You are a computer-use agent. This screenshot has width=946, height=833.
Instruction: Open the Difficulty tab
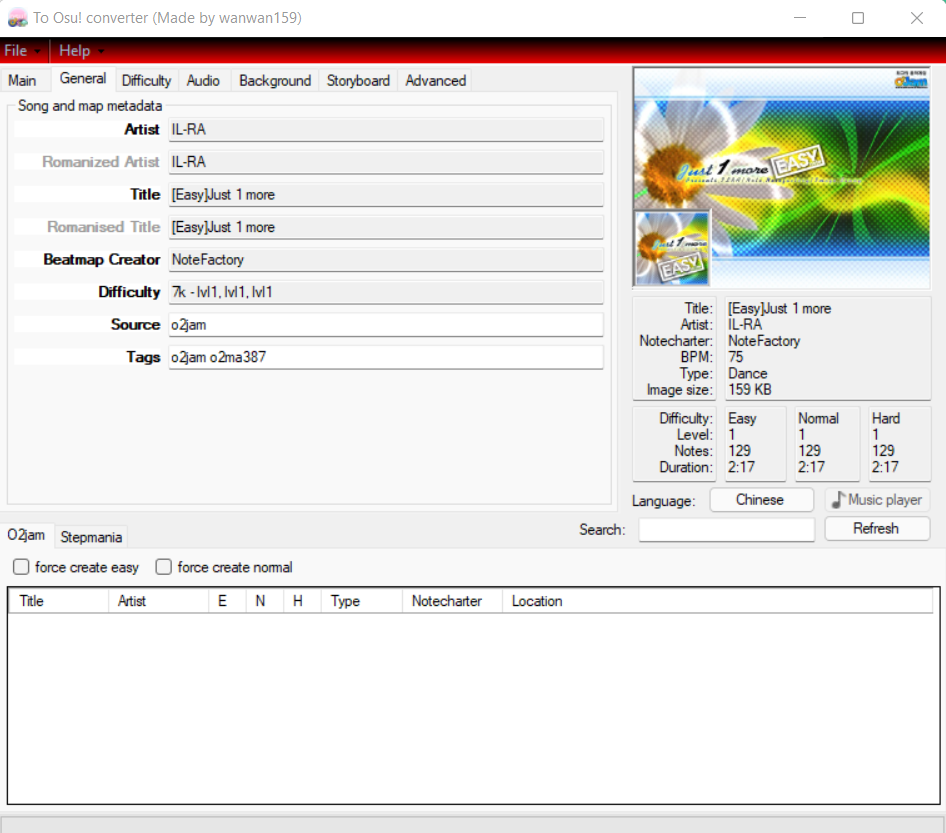coord(146,81)
